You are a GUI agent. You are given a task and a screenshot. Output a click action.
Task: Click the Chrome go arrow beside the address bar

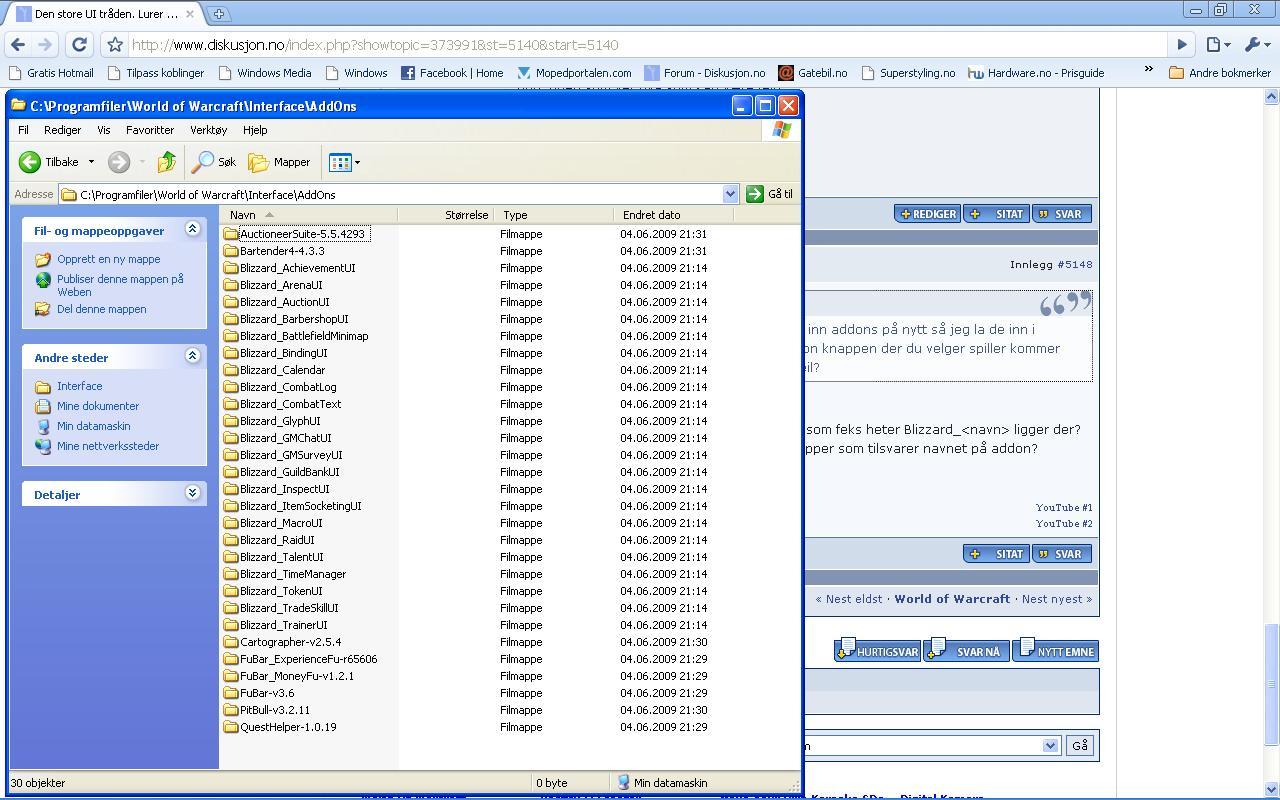1182,45
